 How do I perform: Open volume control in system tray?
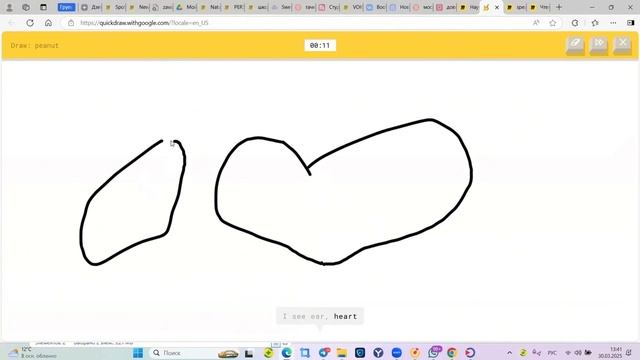[x=578, y=353]
